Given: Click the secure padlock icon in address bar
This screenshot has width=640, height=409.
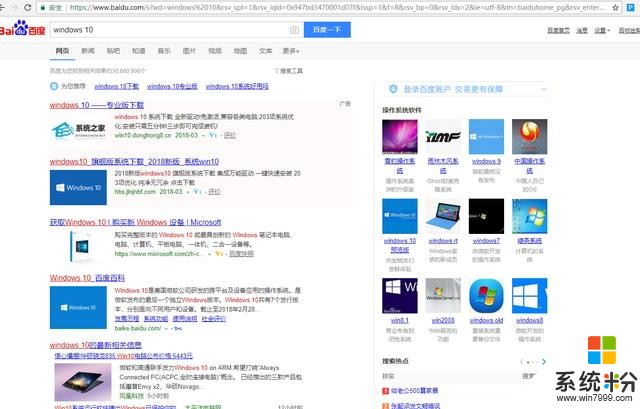Looking at the screenshot, I should 42,7.
